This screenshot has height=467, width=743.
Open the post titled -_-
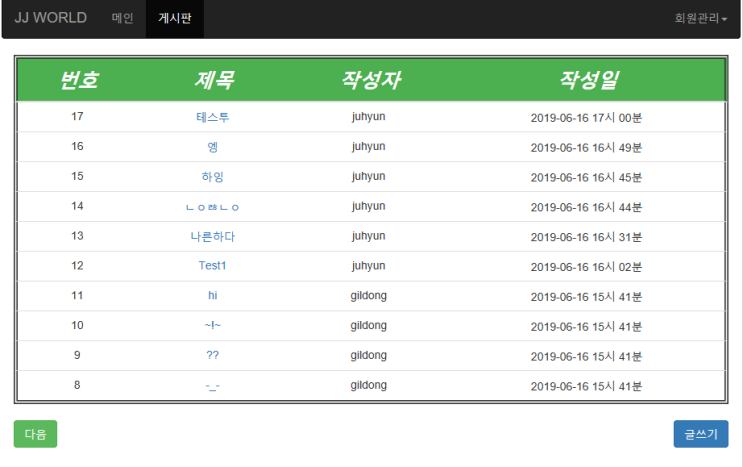tap(212, 386)
